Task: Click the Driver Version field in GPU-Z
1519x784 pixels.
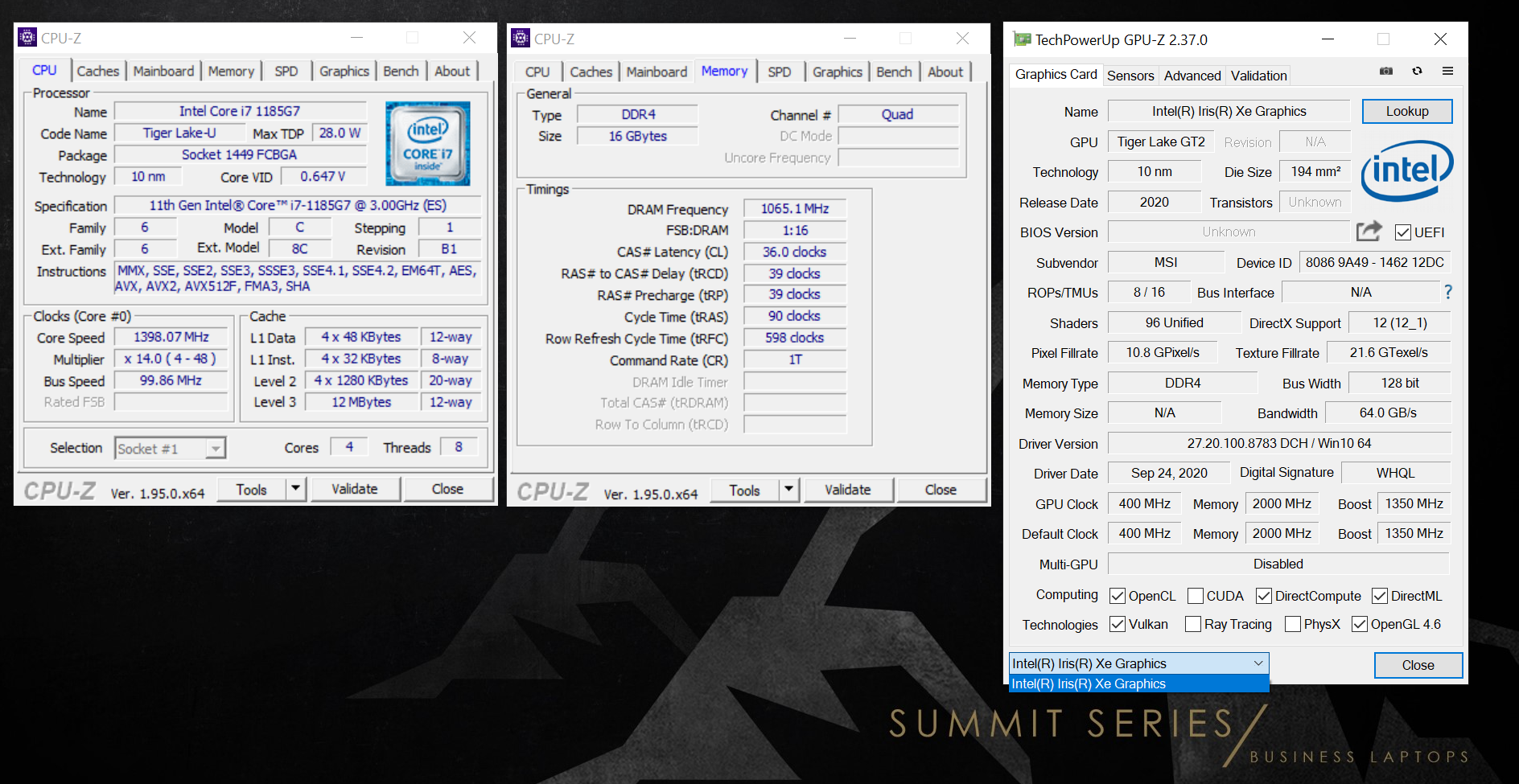Action: tap(1279, 443)
